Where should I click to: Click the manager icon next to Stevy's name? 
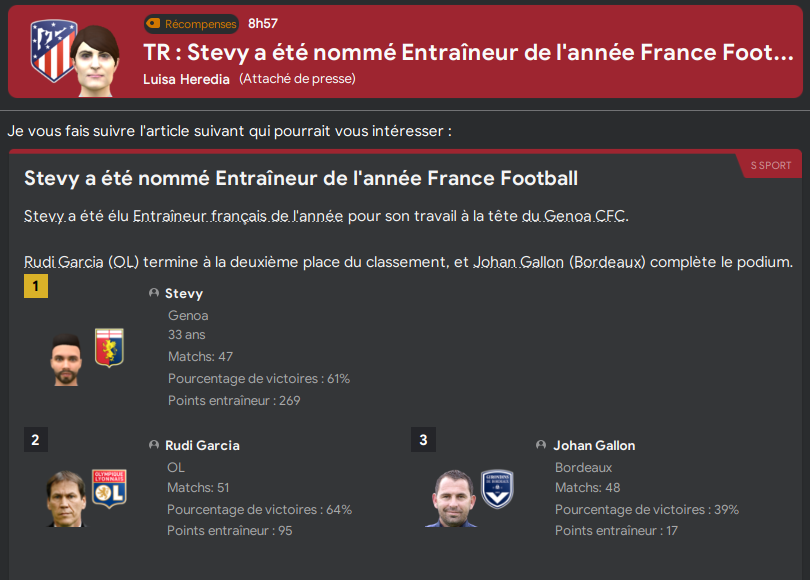click(x=153, y=293)
